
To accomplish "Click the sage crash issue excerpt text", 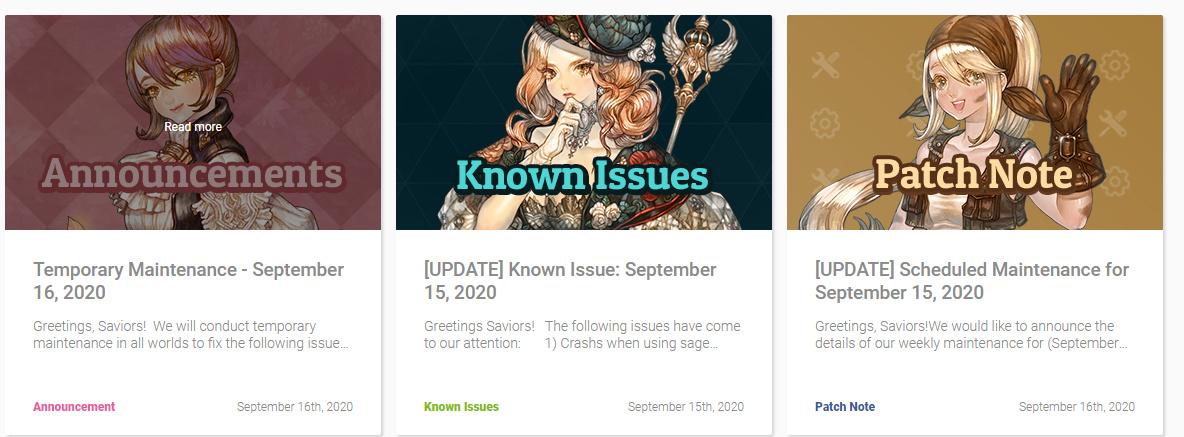I will [x=582, y=335].
